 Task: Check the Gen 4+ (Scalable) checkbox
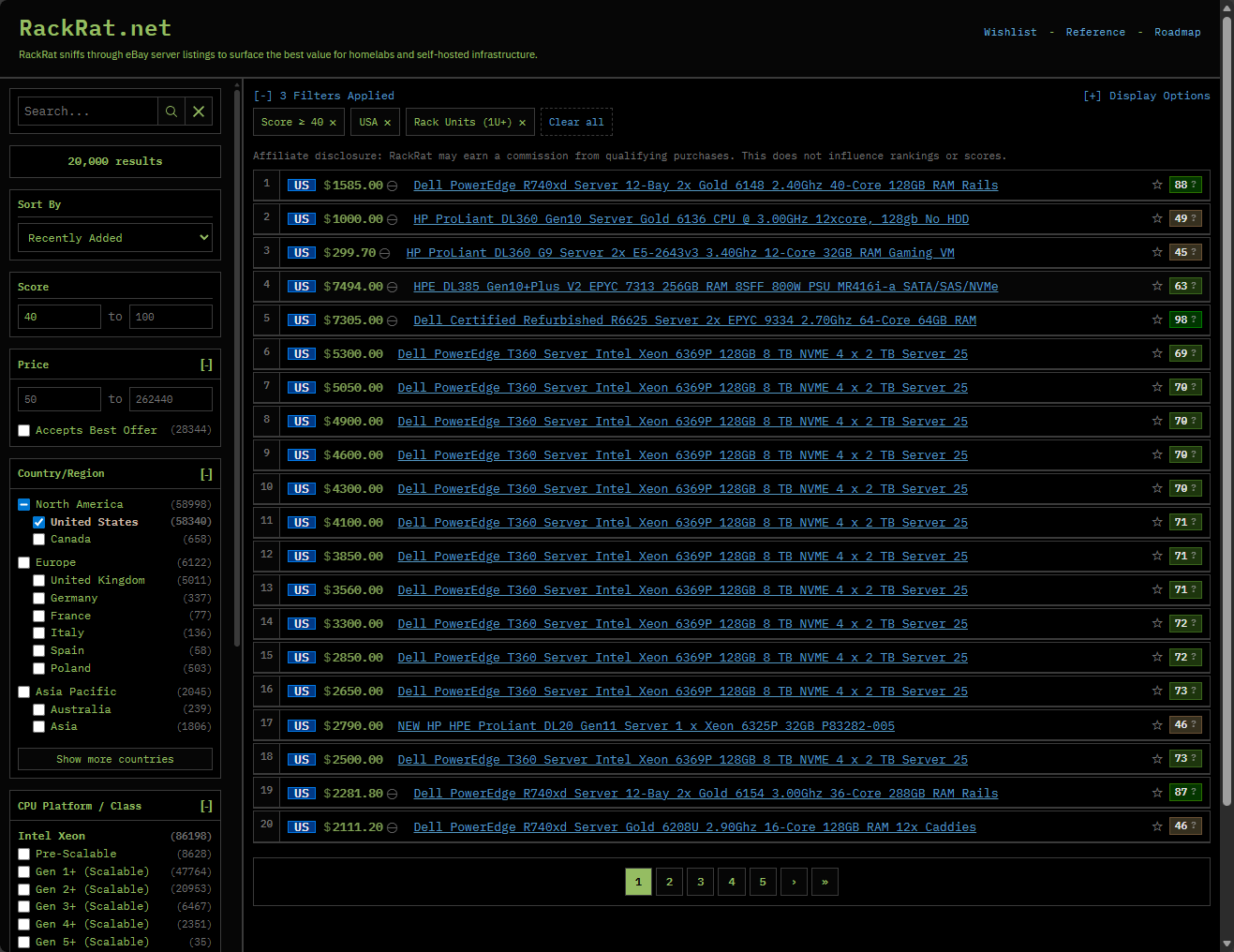pyautogui.click(x=24, y=924)
